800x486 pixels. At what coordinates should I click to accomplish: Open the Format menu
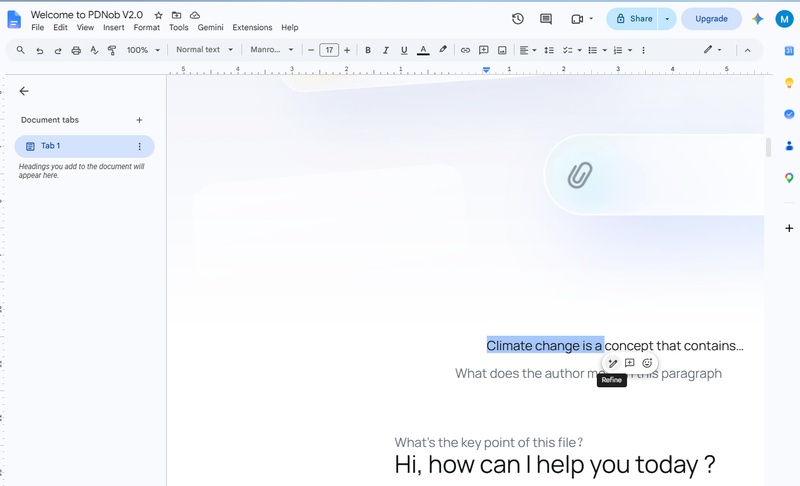[x=146, y=28]
